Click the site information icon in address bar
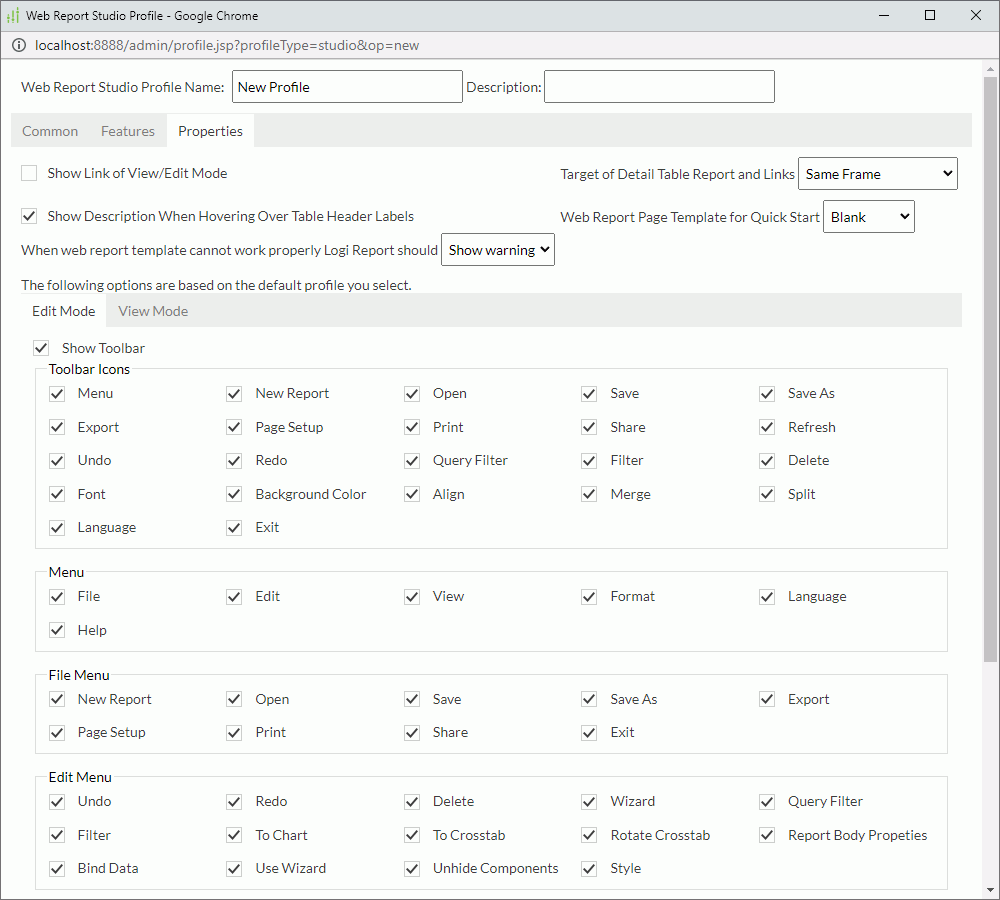The height and width of the screenshot is (900, 1000). [x=19, y=45]
